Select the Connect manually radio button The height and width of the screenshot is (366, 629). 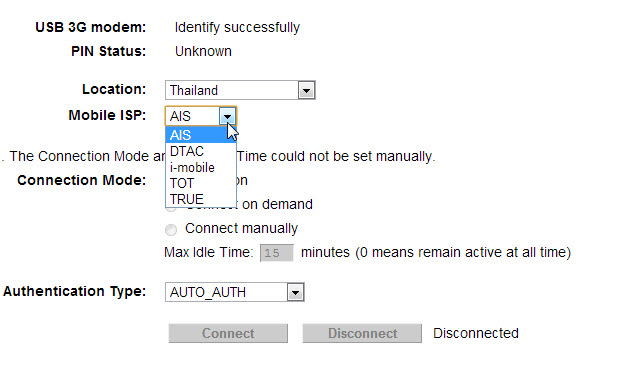pos(171,230)
